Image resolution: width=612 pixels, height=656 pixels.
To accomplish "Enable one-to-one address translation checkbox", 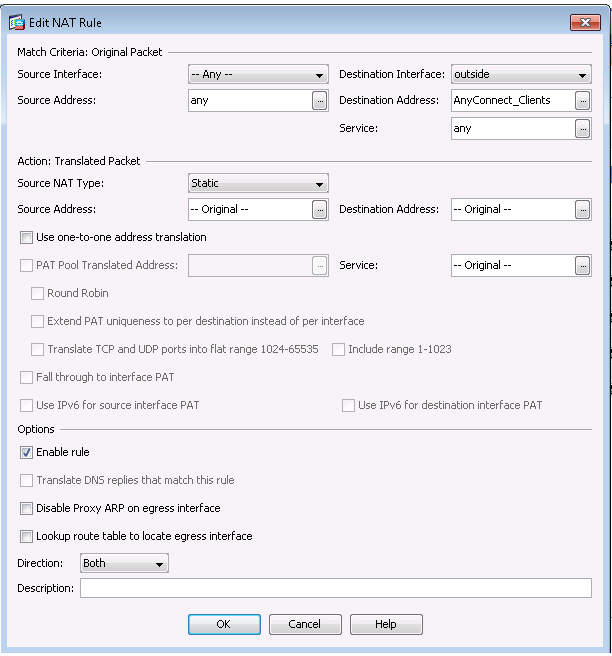I will [26, 238].
